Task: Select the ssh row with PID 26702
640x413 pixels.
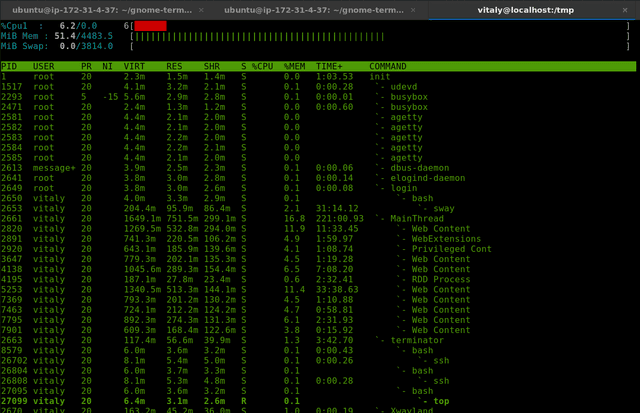Action: coord(318,361)
